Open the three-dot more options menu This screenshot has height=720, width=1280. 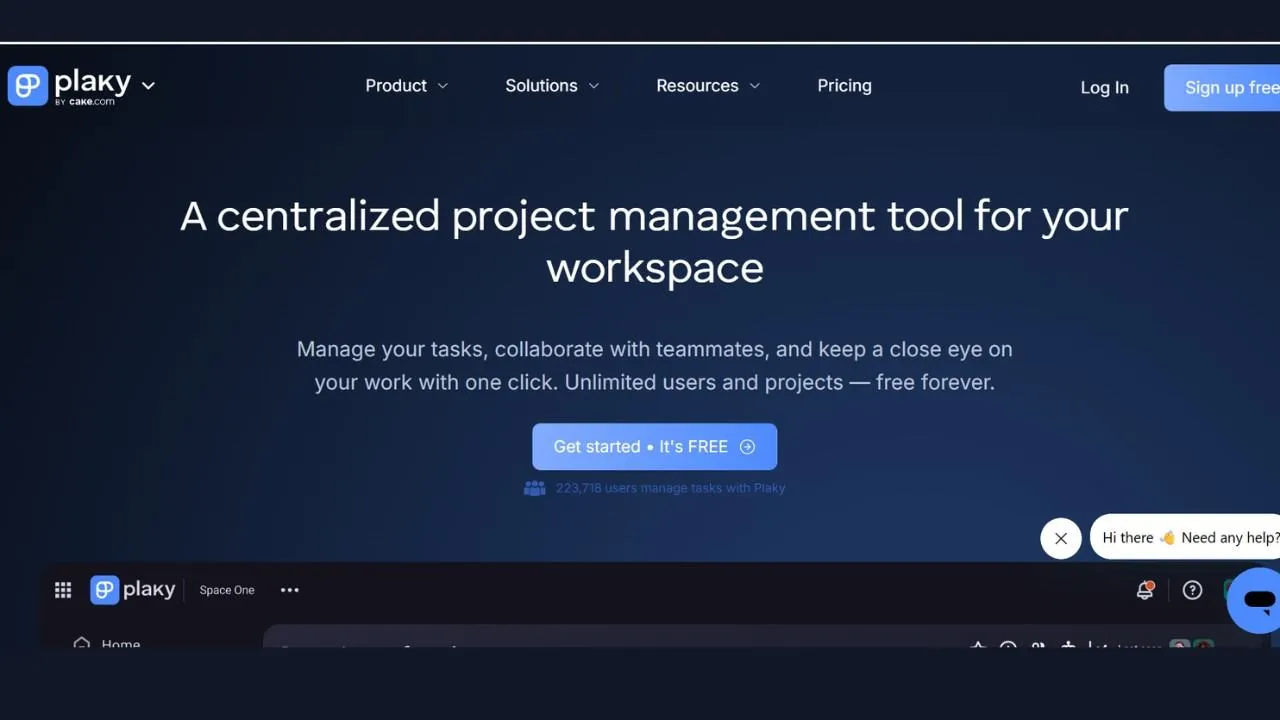290,590
